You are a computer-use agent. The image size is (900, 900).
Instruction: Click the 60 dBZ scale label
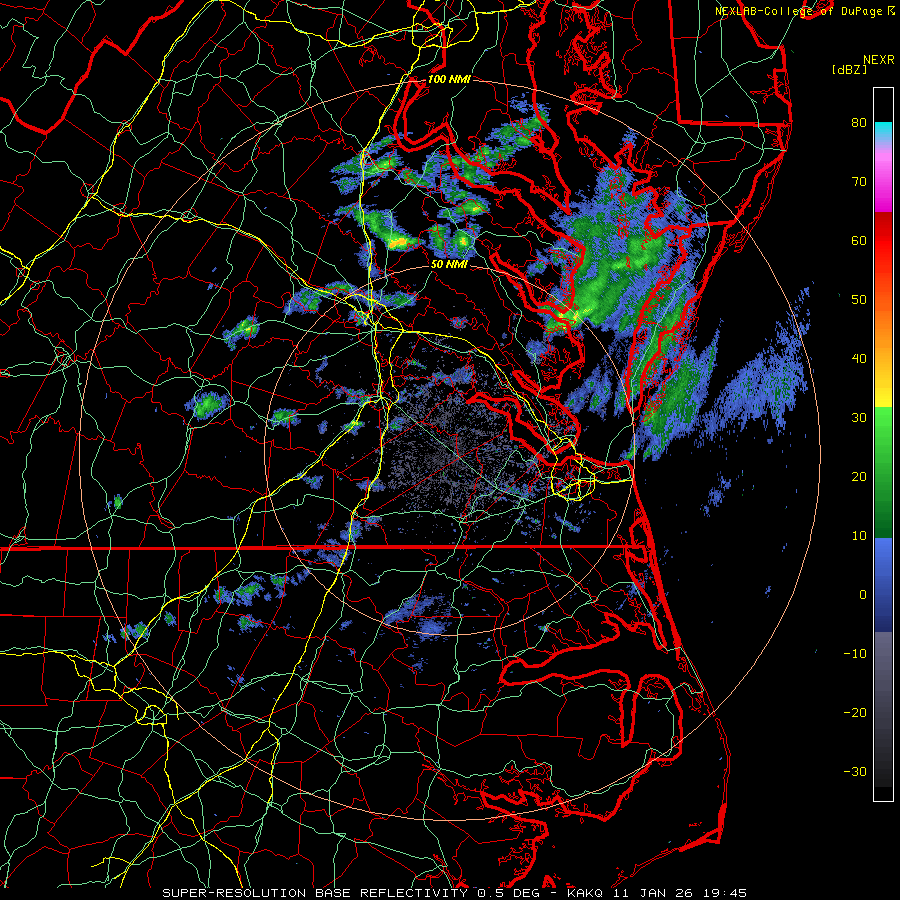point(859,240)
